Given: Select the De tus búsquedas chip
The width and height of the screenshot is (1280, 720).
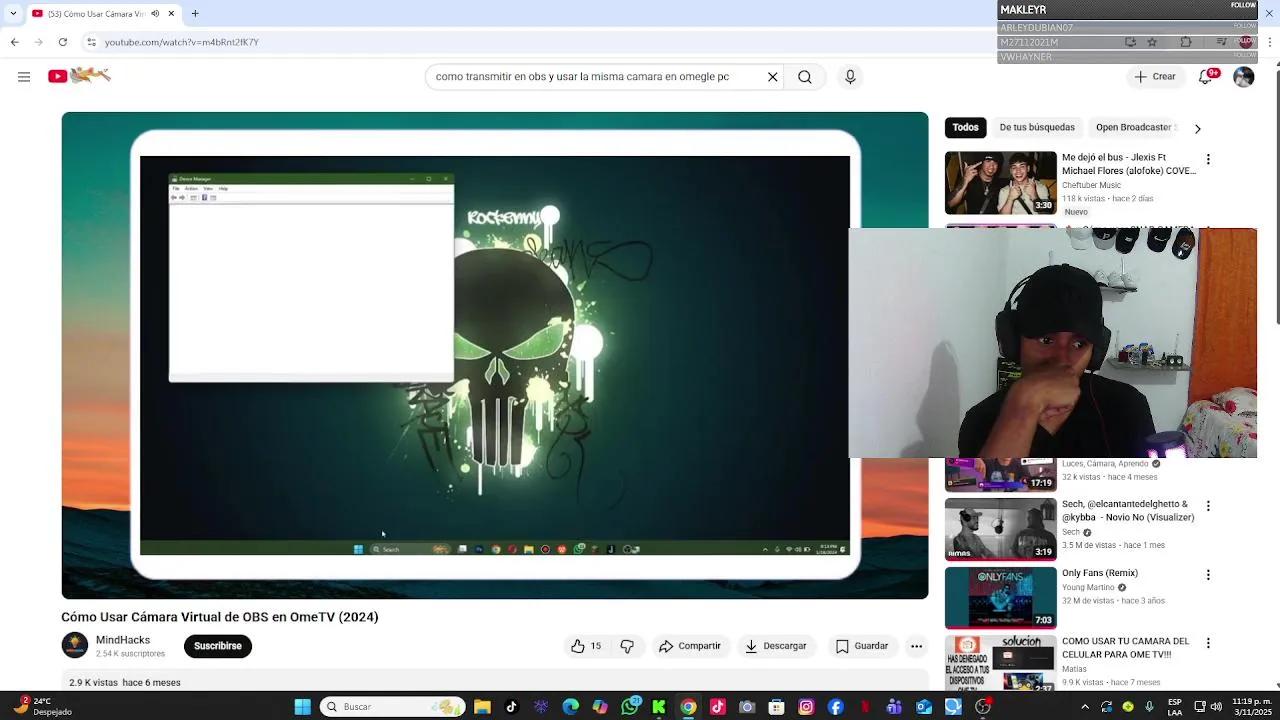Looking at the screenshot, I should [x=1037, y=127].
